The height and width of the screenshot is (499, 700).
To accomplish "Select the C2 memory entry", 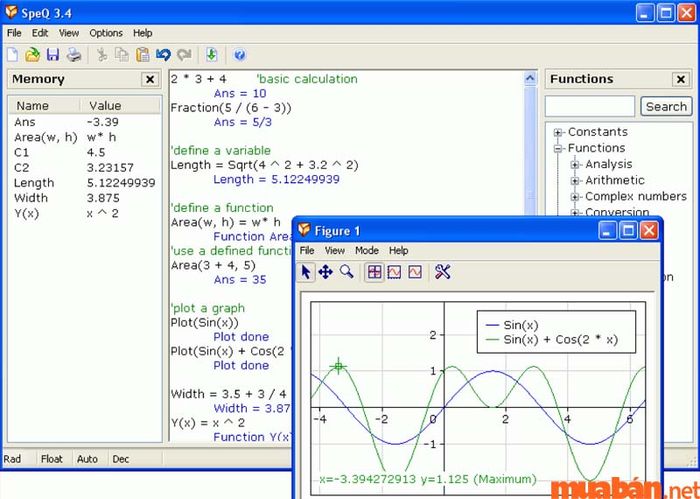I will pyautogui.click(x=85, y=167).
